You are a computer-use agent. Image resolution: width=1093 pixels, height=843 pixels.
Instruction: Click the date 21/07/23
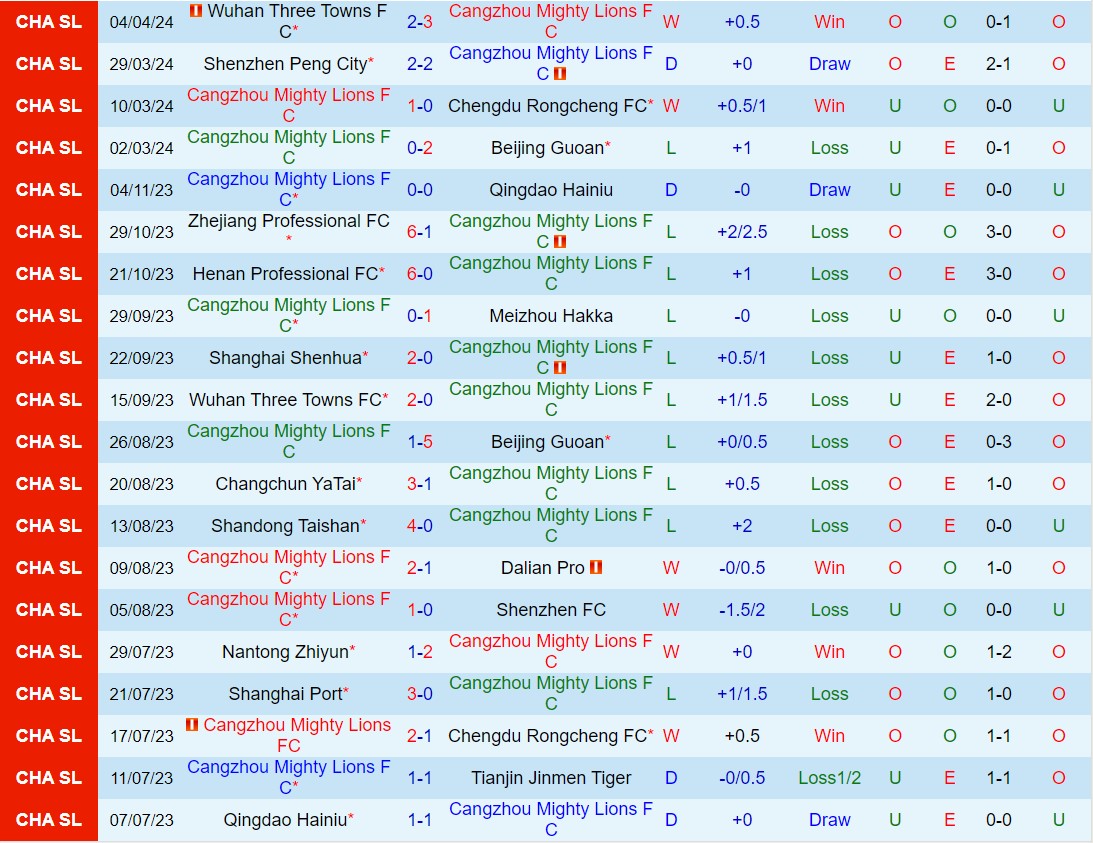point(142,694)
